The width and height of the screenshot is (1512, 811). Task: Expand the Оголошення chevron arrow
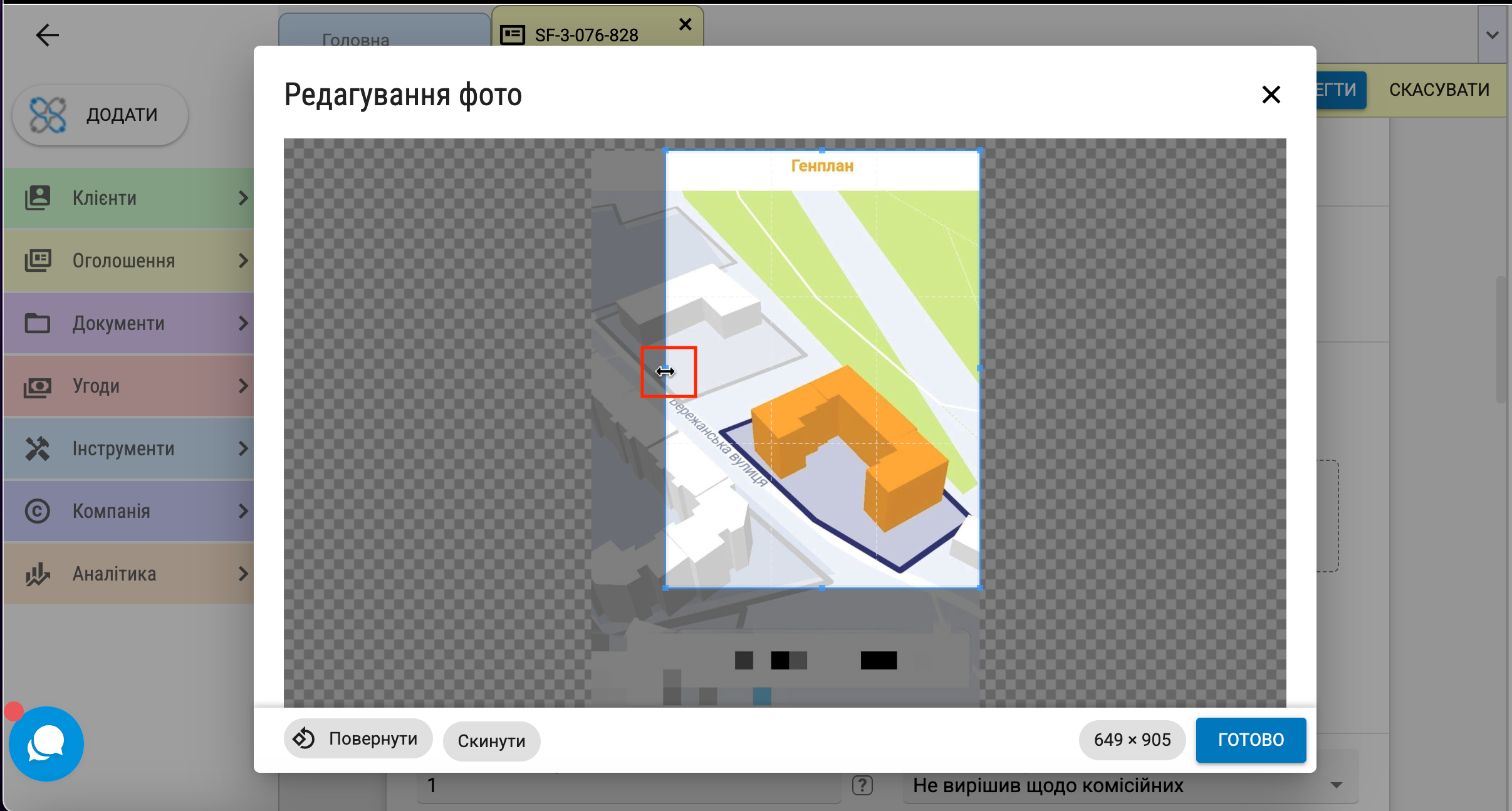point(243,261)
